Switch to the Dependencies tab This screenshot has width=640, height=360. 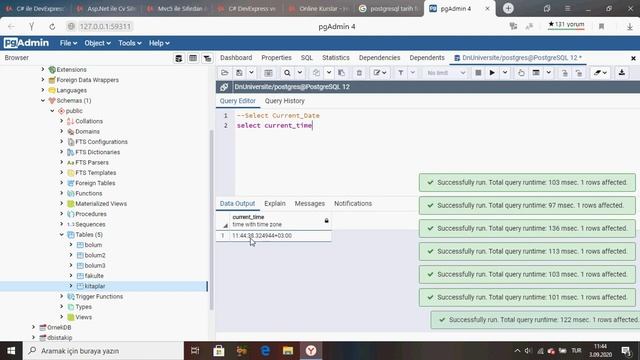click(379, 58)
